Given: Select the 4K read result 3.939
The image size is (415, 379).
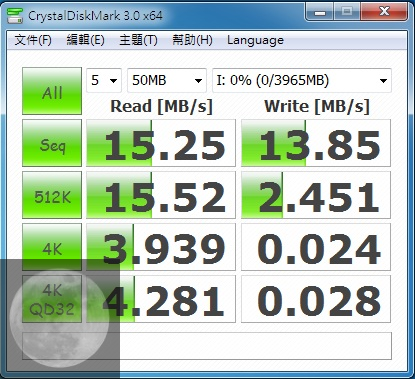Looking at the screenshot, I should pyautogui.click(x=161, y=247).
